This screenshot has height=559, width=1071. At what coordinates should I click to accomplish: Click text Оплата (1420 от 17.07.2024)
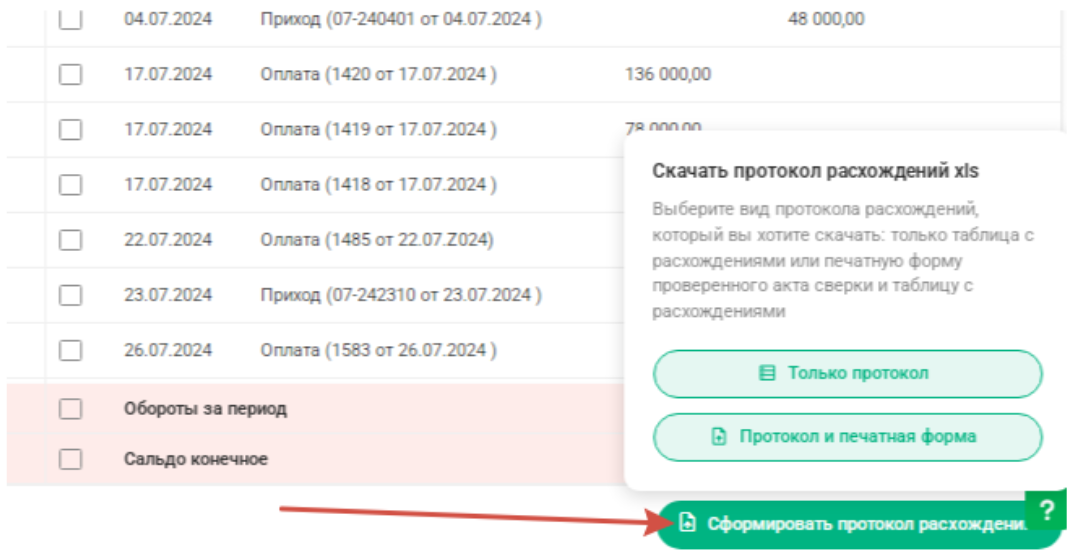pos(378,74)
